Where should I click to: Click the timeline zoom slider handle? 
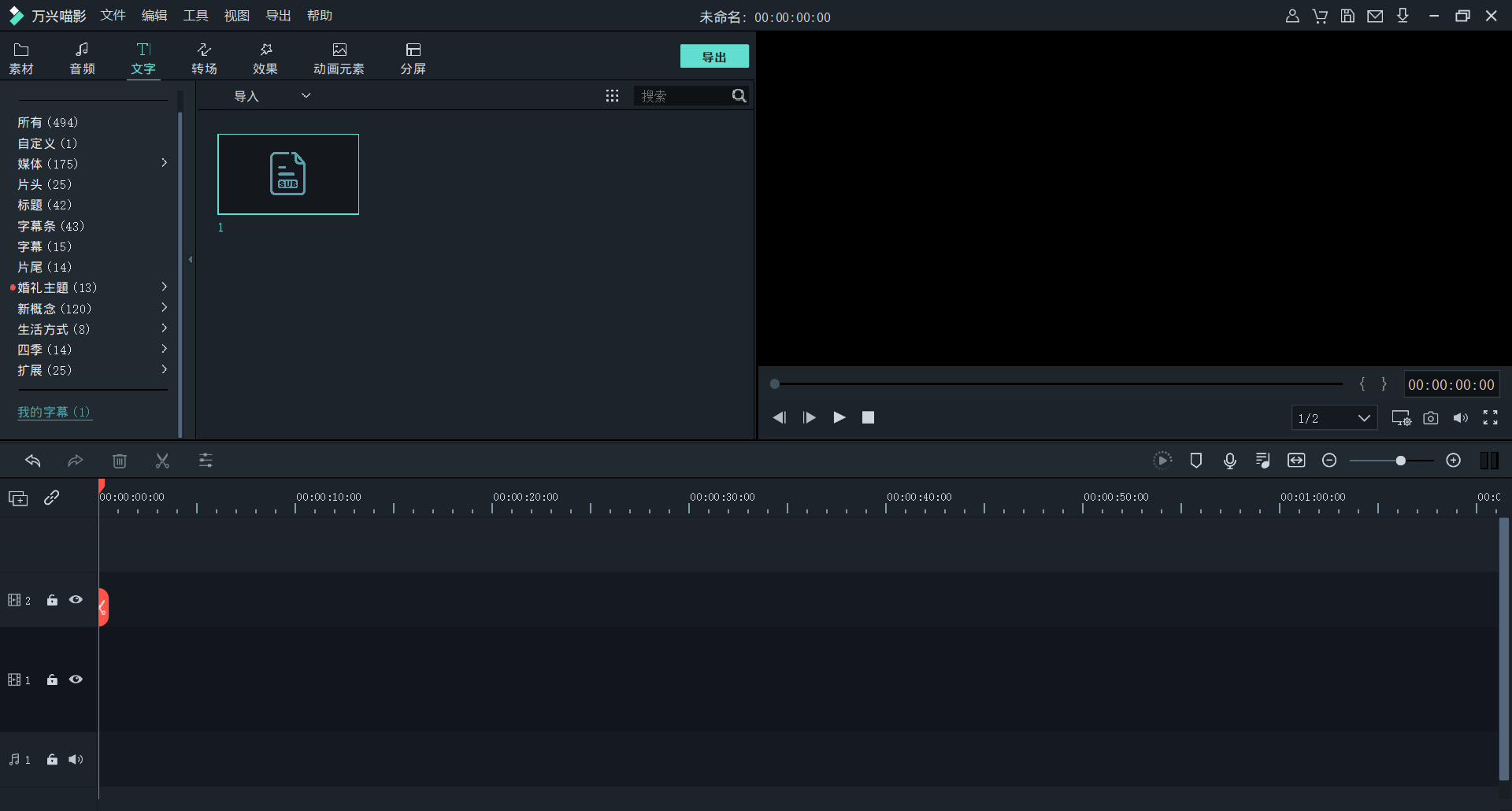coord(1400,461)
